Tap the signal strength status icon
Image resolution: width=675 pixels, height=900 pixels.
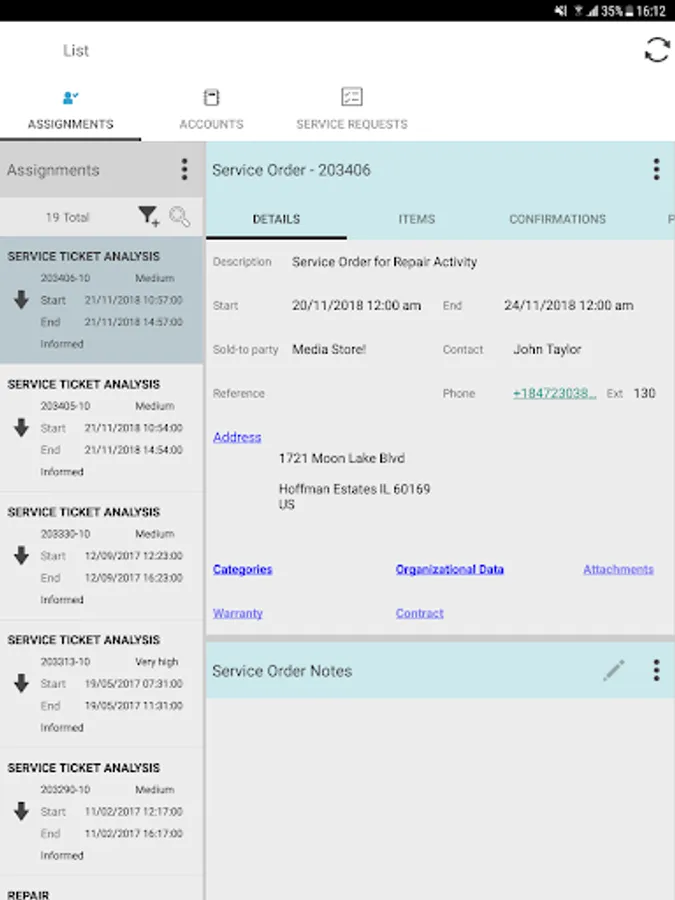592,11
